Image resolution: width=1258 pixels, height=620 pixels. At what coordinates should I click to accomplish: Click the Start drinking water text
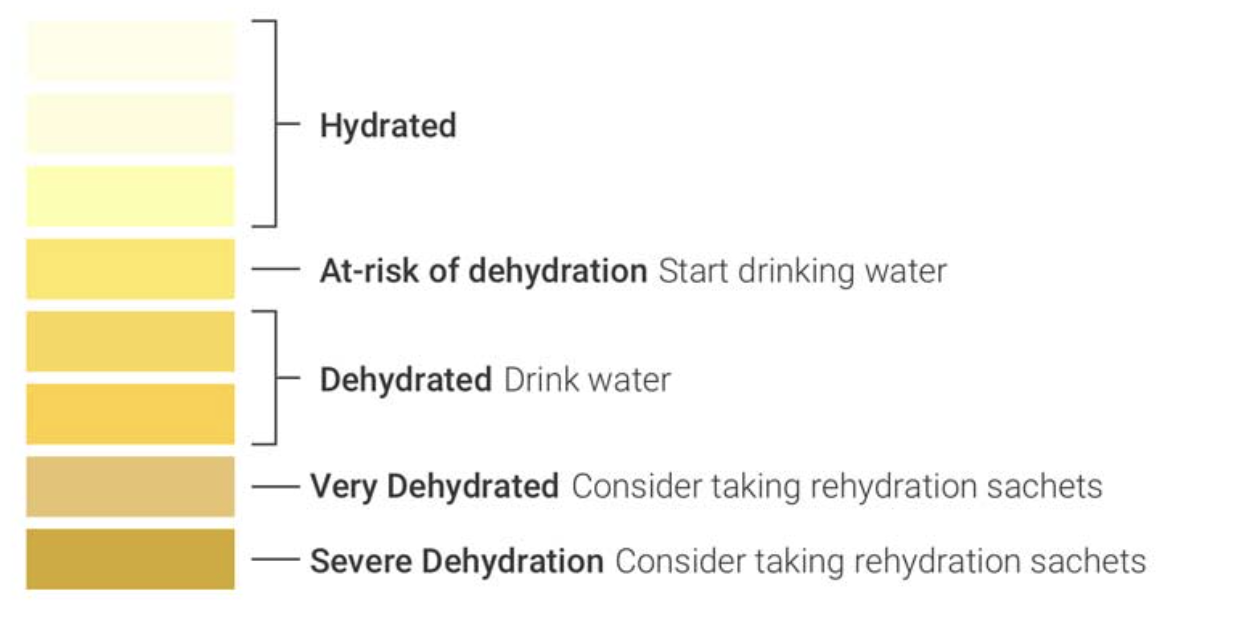point(802,271)
